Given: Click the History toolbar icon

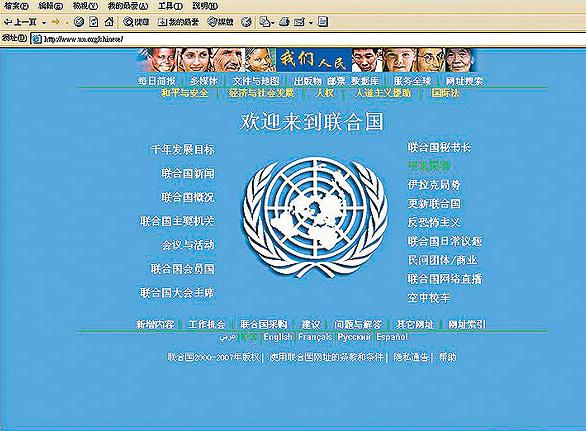Looking at the screenshot, I should [246, 22].
